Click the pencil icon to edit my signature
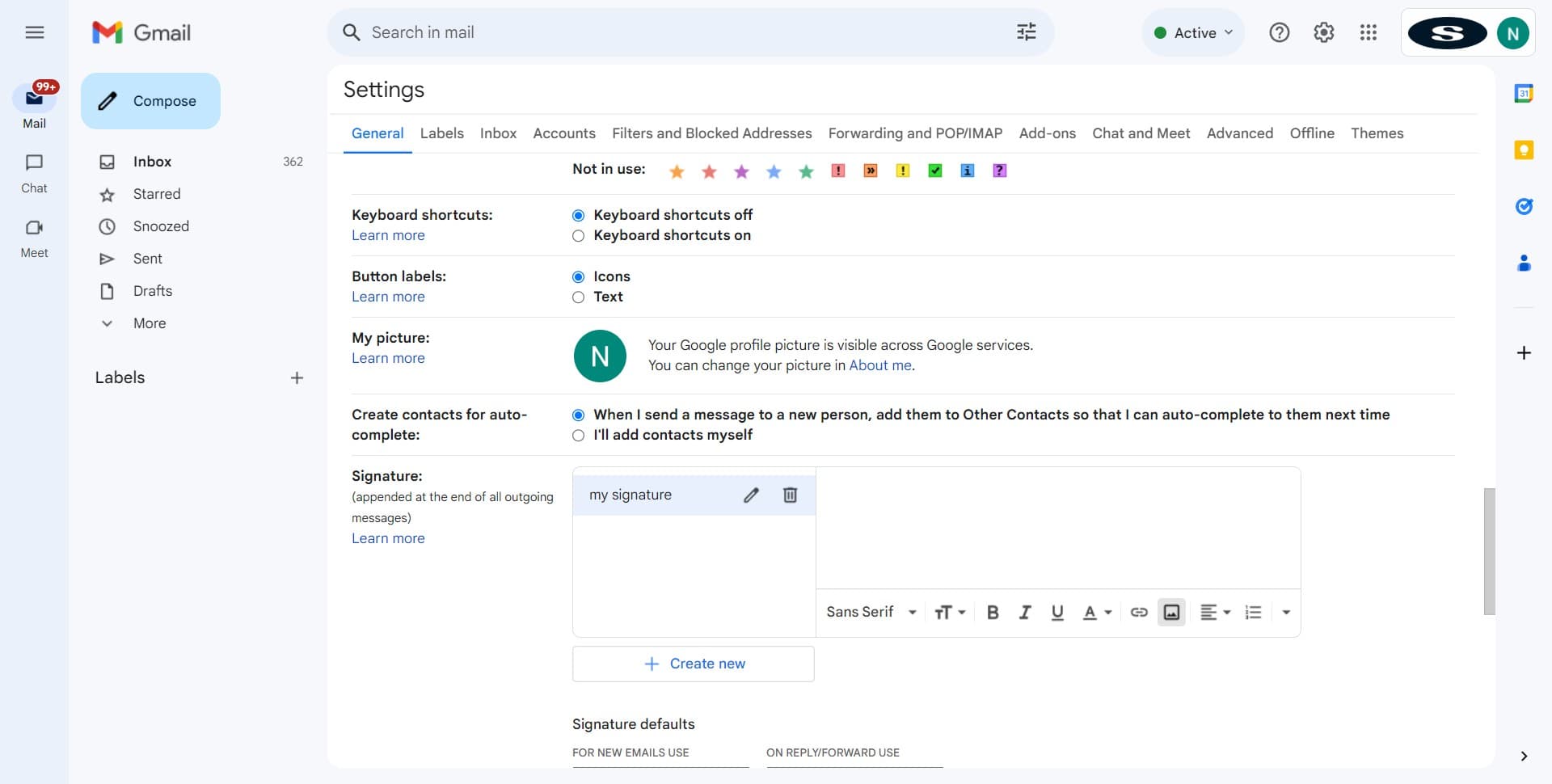Screen dimensions: 1552x784 pyautogui.click(x=751, y=495)
